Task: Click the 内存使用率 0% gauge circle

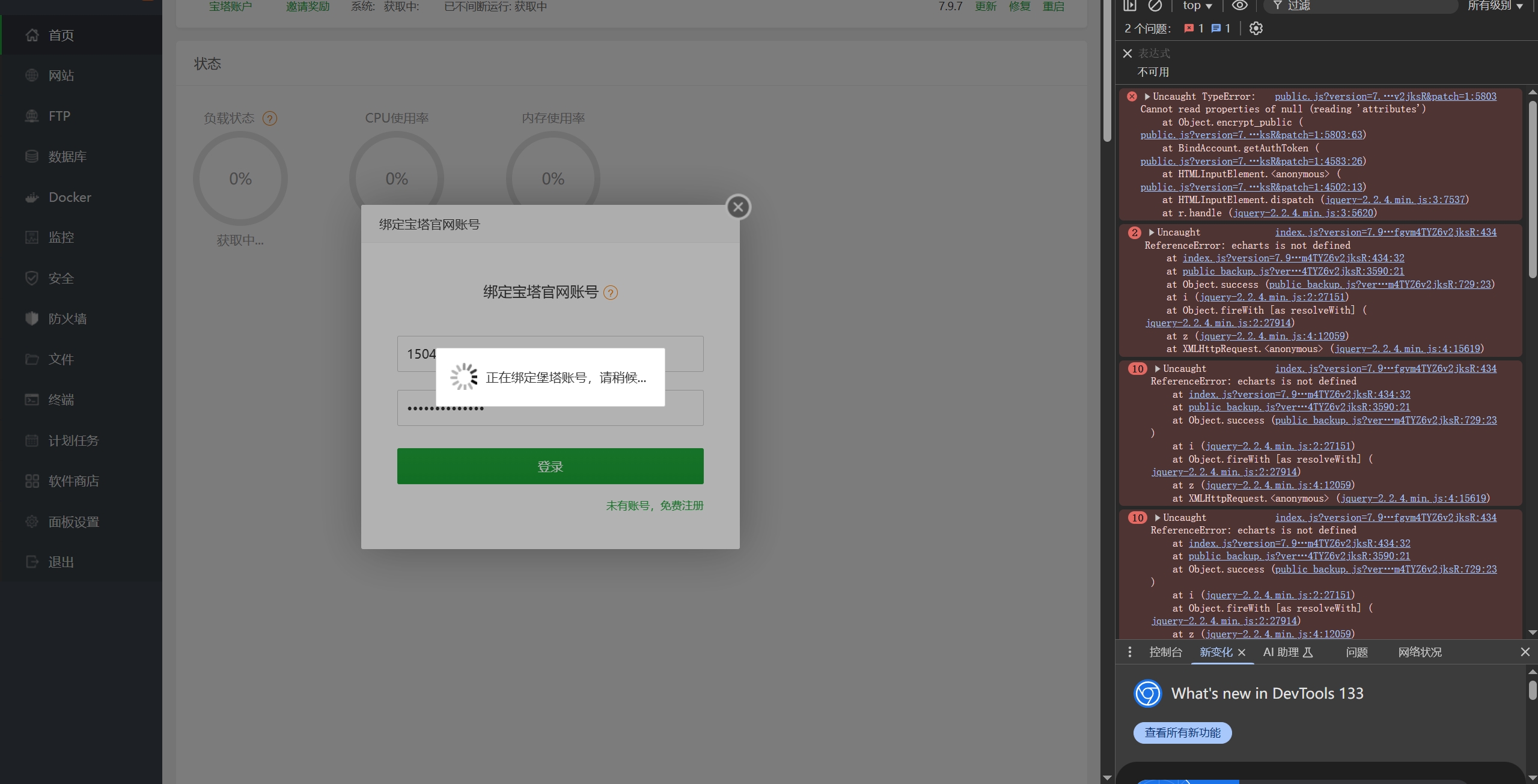Action: pyautogui.click(x=553, y=178)
